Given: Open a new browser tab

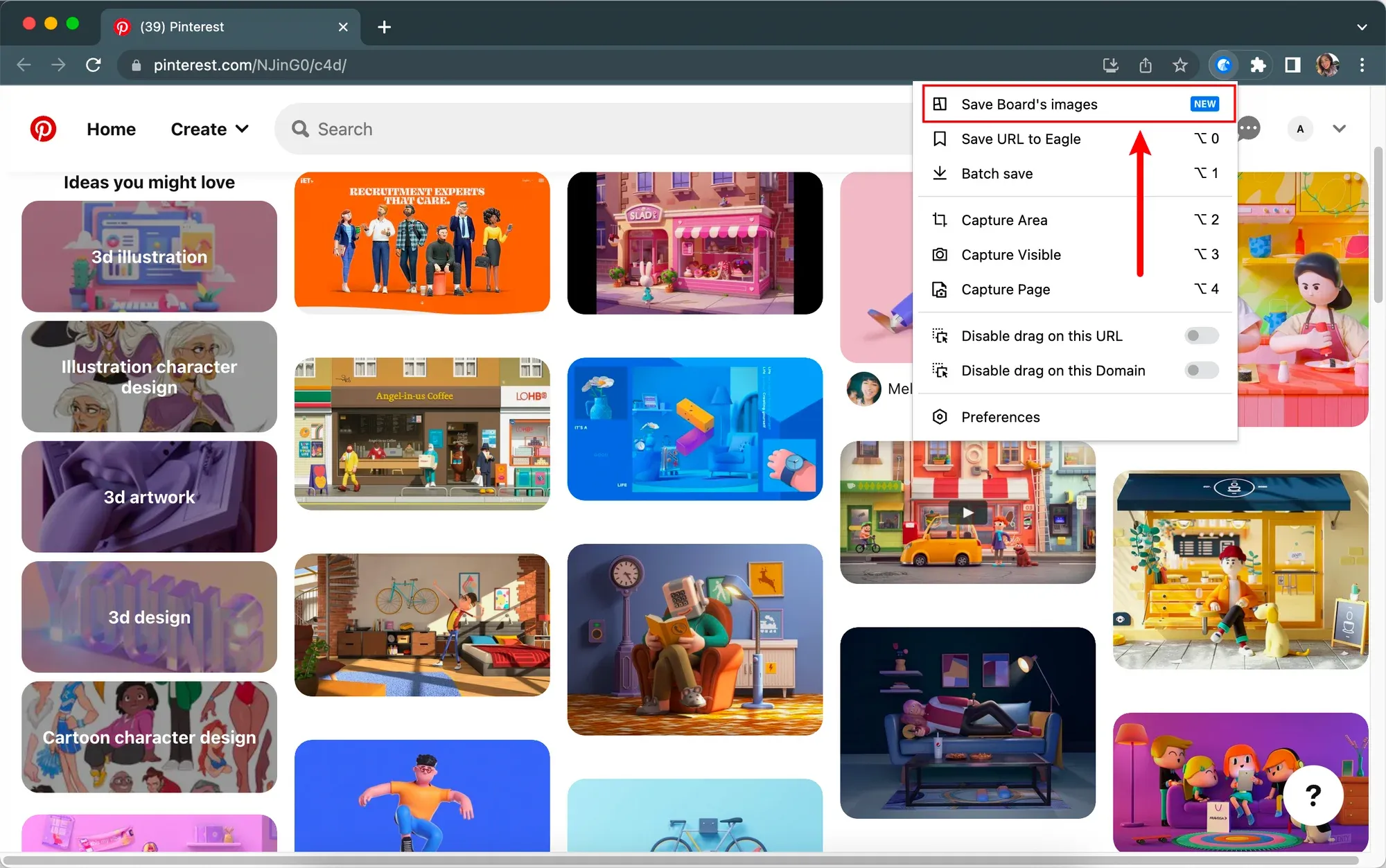Looking at the screenshot, I should click(x=385, y=27).
